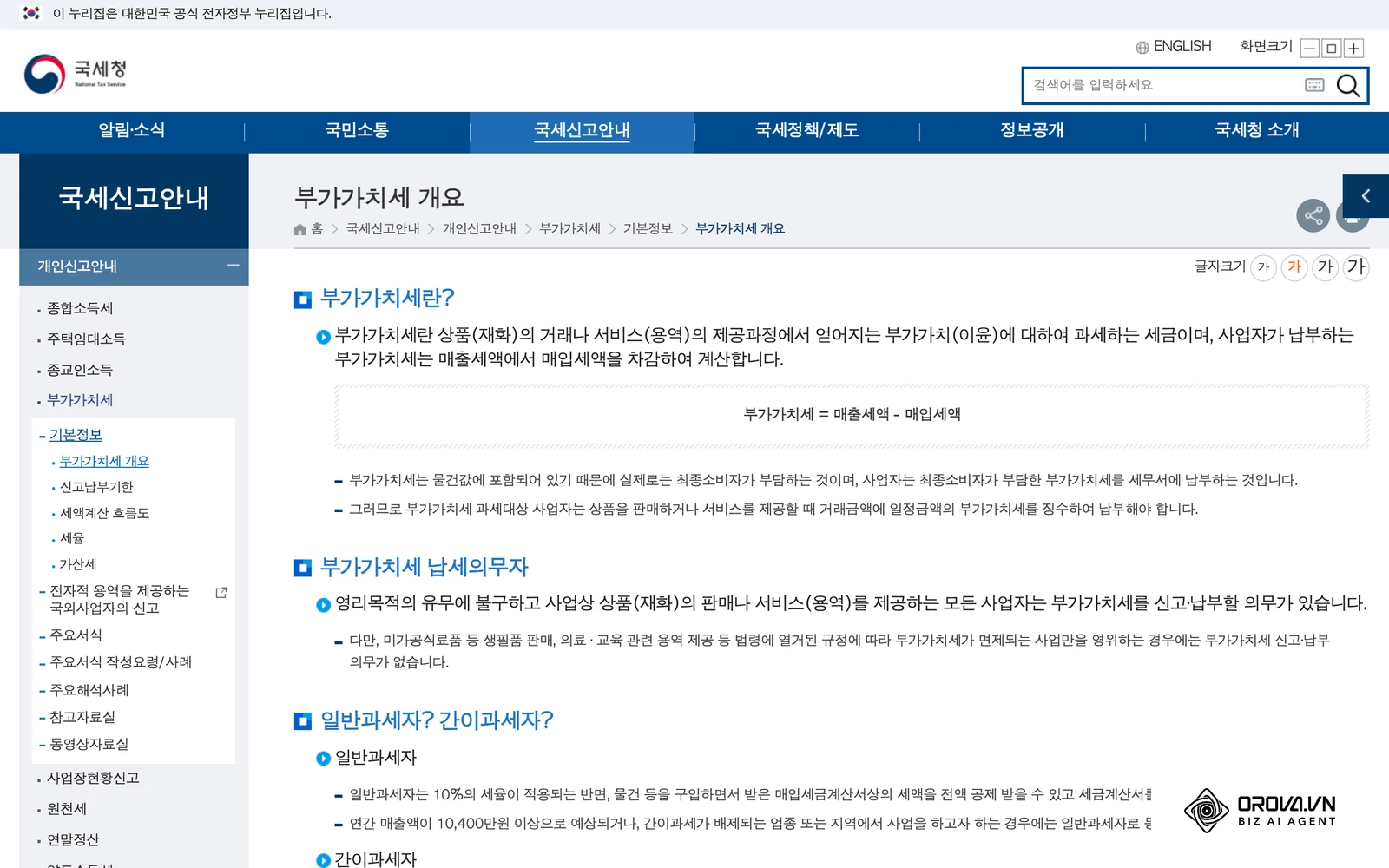
Task: Click 일반과세자? 간이과세자? heading
Action: tap(437, 720)
